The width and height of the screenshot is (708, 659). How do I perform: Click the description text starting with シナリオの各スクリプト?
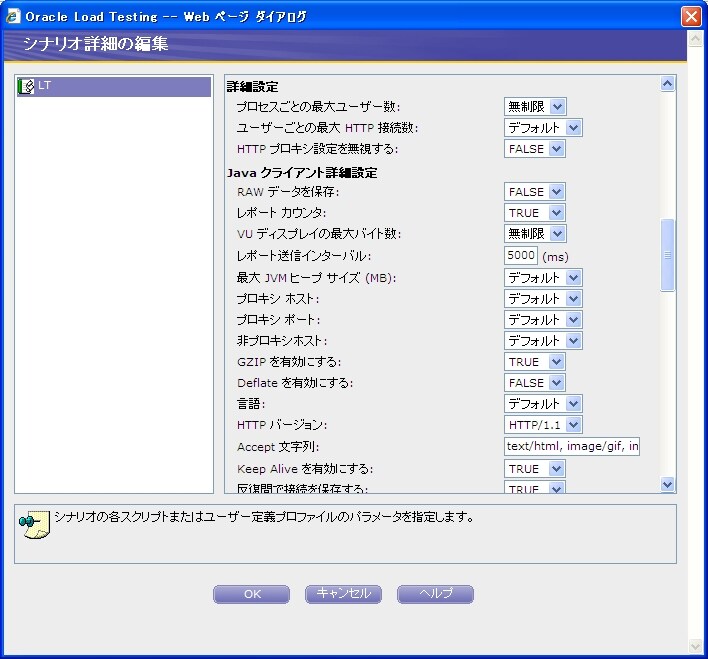[x=264, y=517]
